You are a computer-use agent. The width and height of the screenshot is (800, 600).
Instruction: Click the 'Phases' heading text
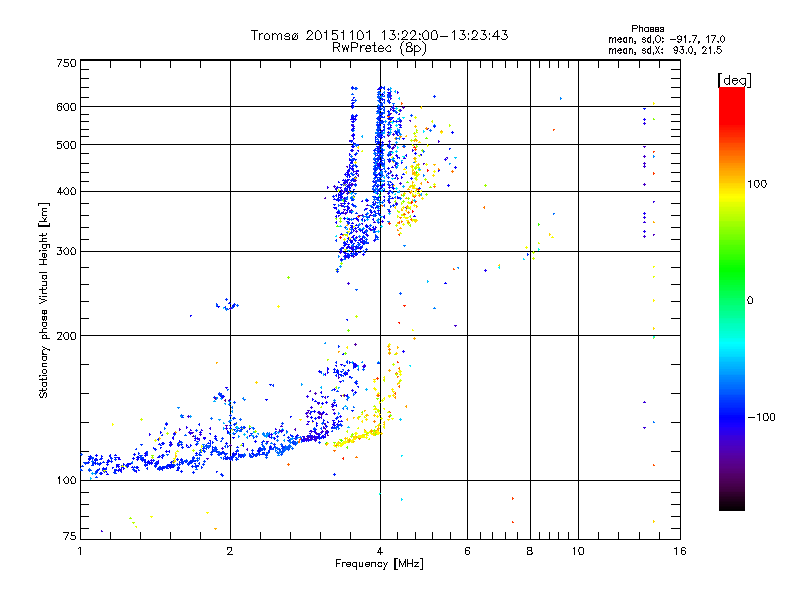click(647, 29)
